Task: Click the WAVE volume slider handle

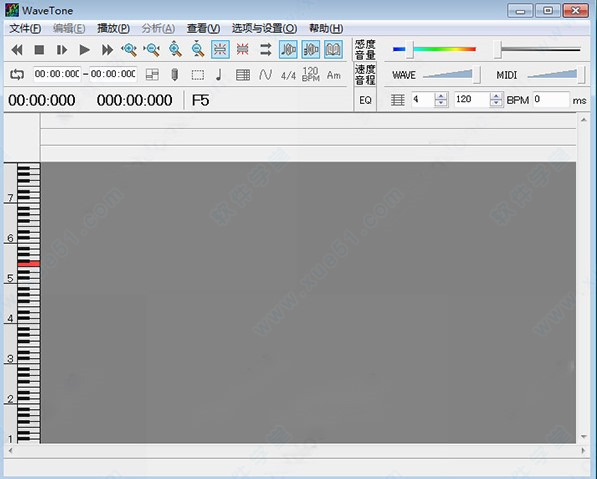Action: coord(477,75)
